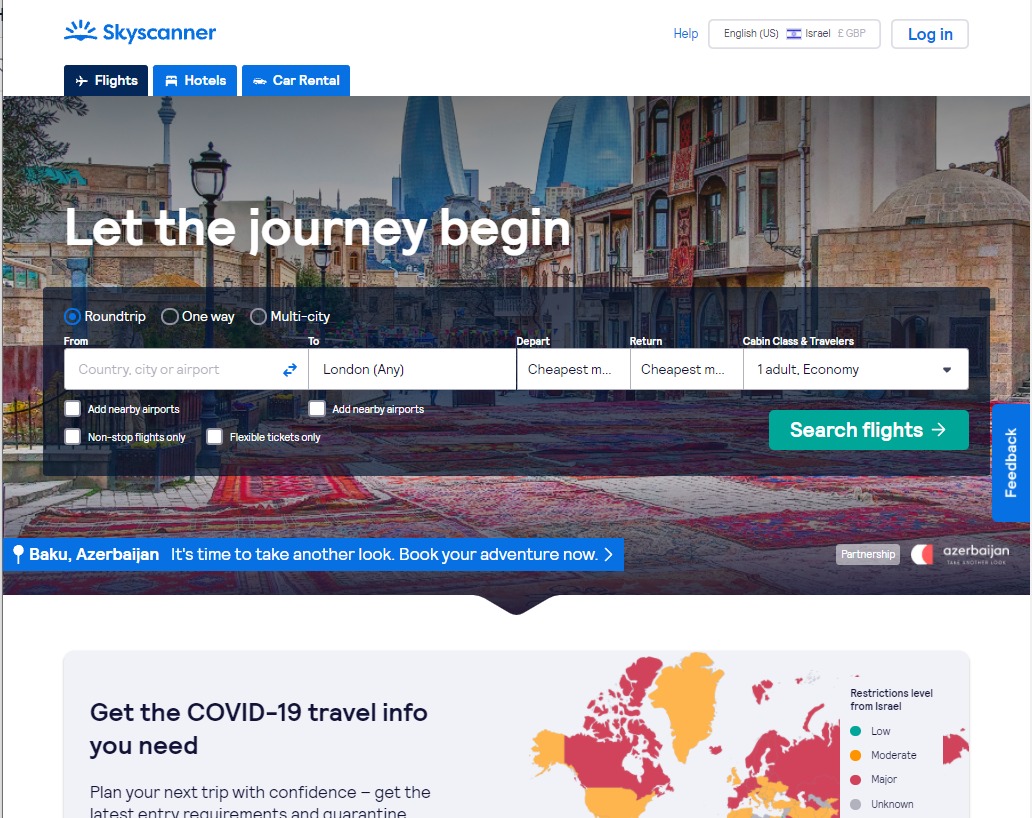
Task: Click the azerbaijan partner logo
Action: click(x=960, y=554)
